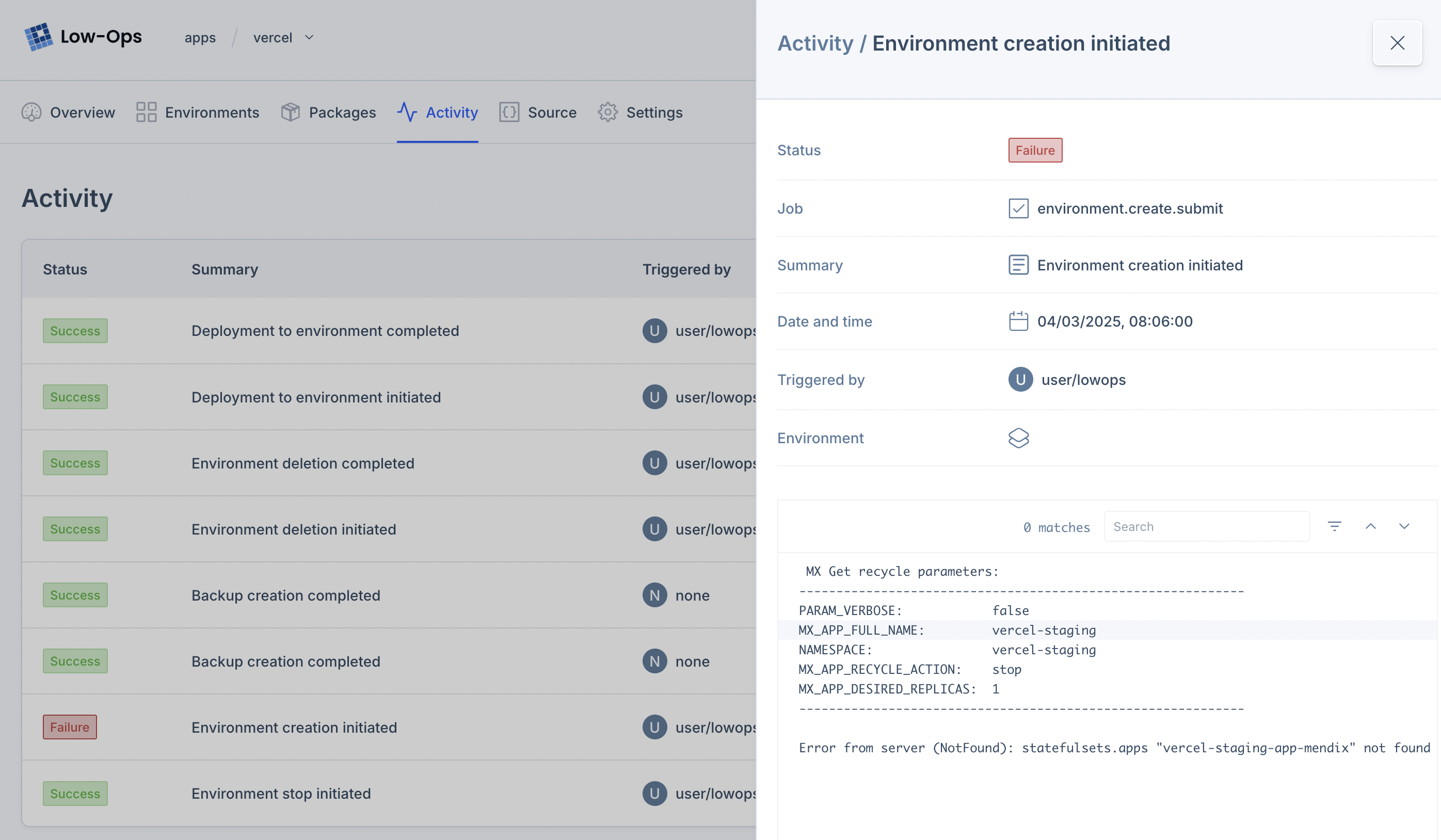Click the log Search input field

1207,525
